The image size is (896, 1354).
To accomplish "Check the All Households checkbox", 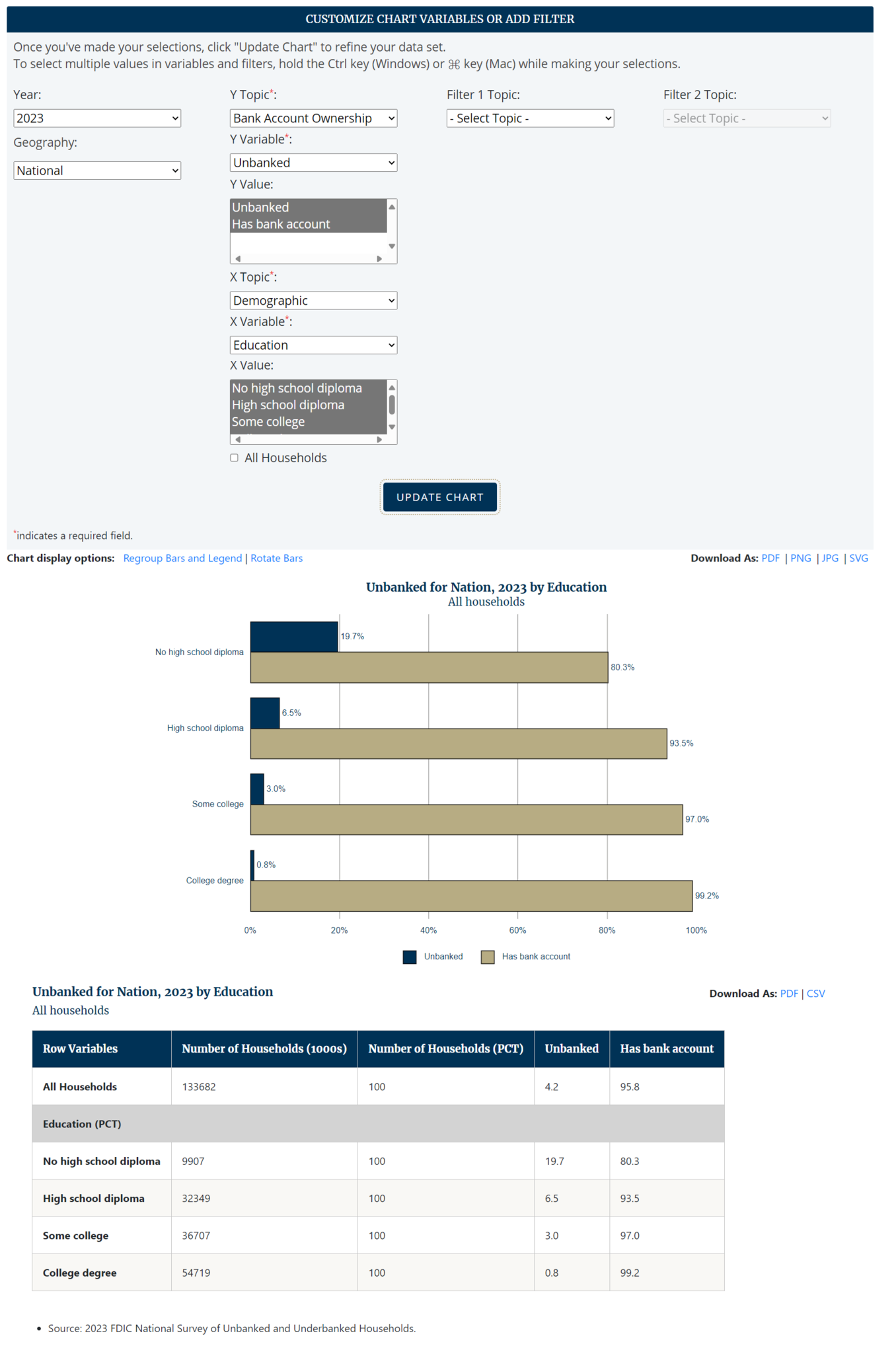I will [x=234, y=458].
